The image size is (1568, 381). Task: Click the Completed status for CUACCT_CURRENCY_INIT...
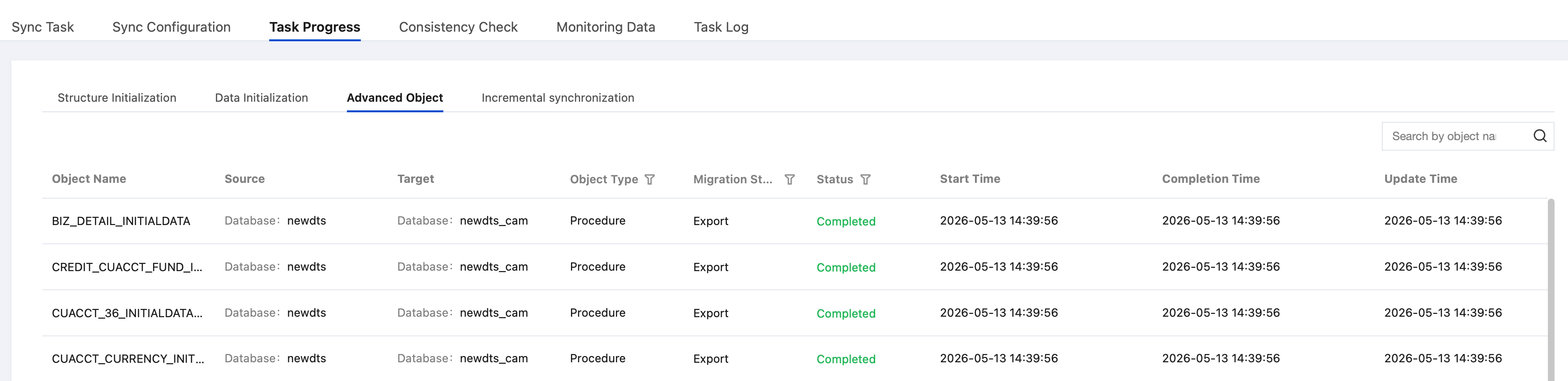846,359
